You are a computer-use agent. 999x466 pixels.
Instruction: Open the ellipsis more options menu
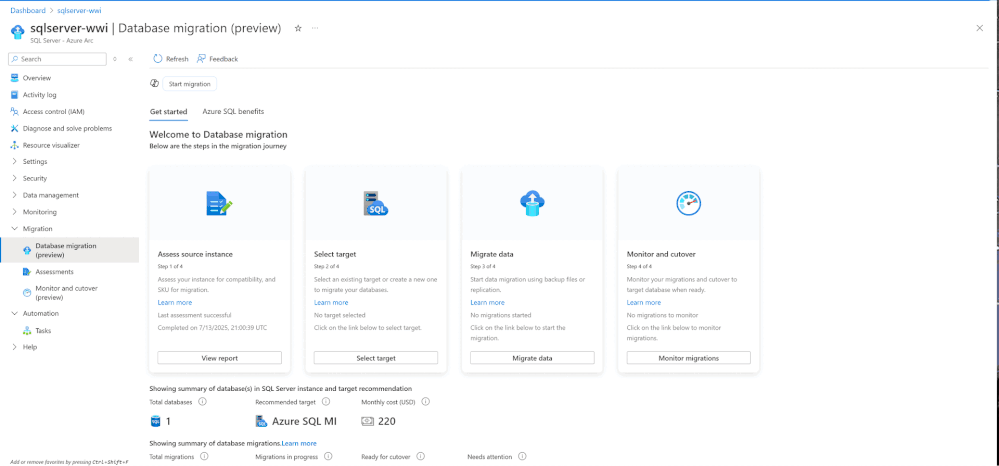[315, 28]
